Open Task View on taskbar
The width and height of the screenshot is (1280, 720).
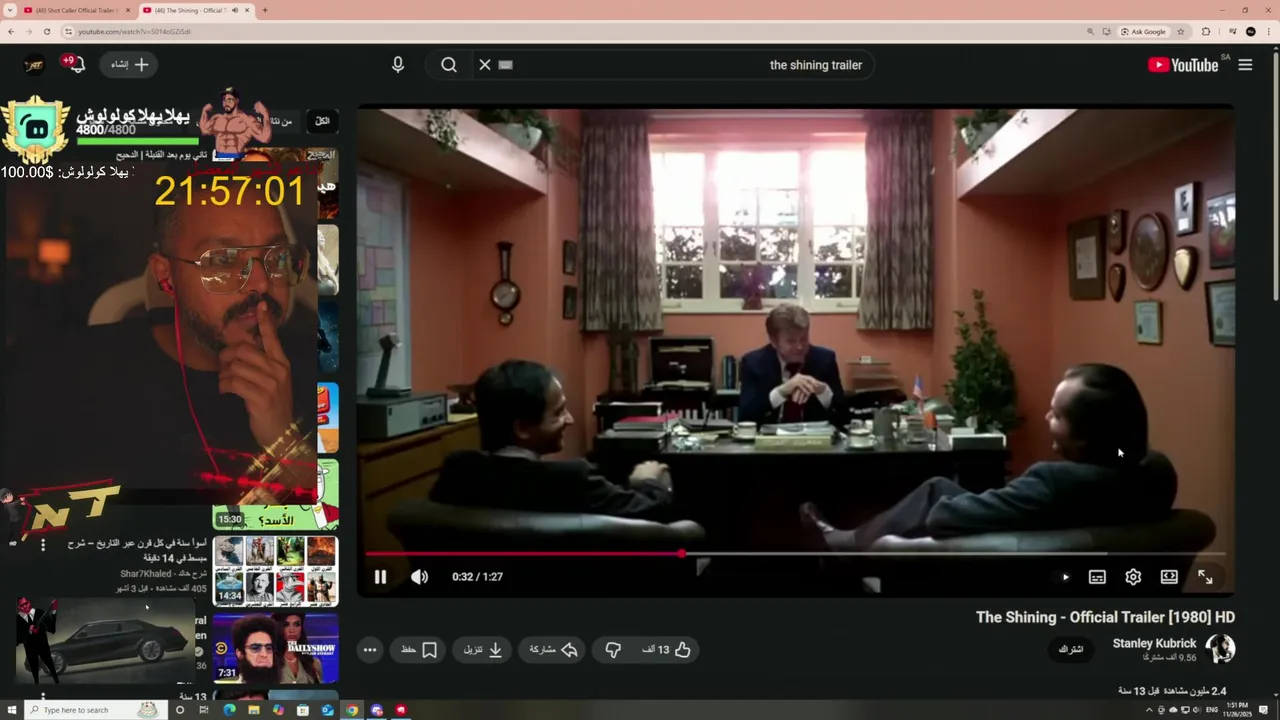204,710
